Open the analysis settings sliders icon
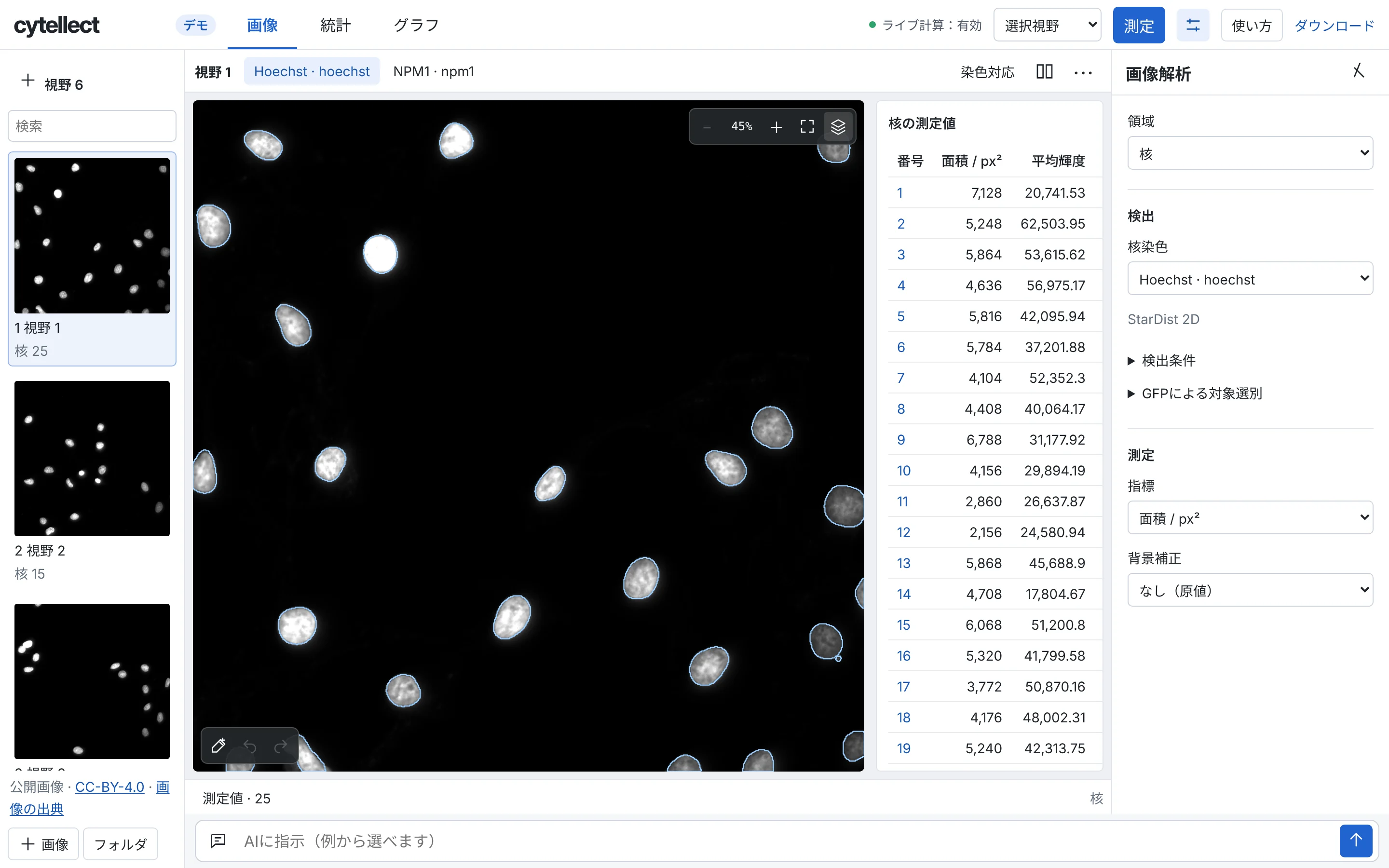The image size is (1389, 868). (x=1193, y=25)
